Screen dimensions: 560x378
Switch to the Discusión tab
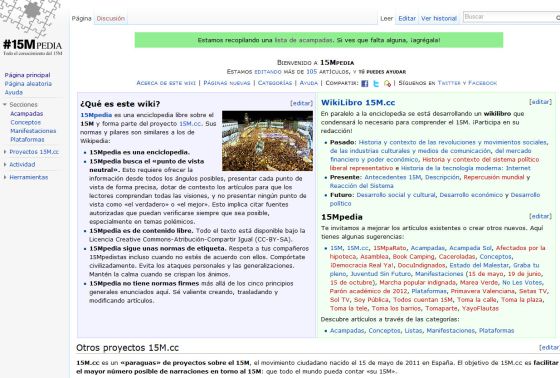pos(110,19)
